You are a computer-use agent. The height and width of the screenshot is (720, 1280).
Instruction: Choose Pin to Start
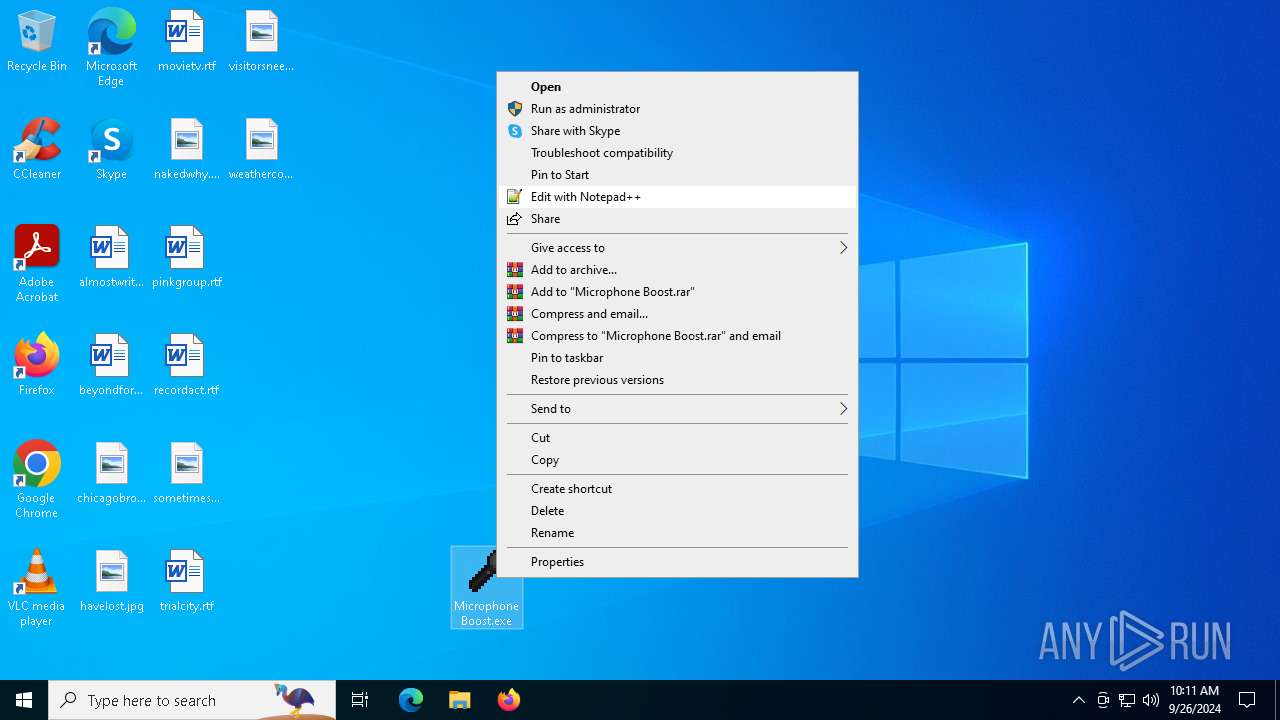tap(677, 175)
